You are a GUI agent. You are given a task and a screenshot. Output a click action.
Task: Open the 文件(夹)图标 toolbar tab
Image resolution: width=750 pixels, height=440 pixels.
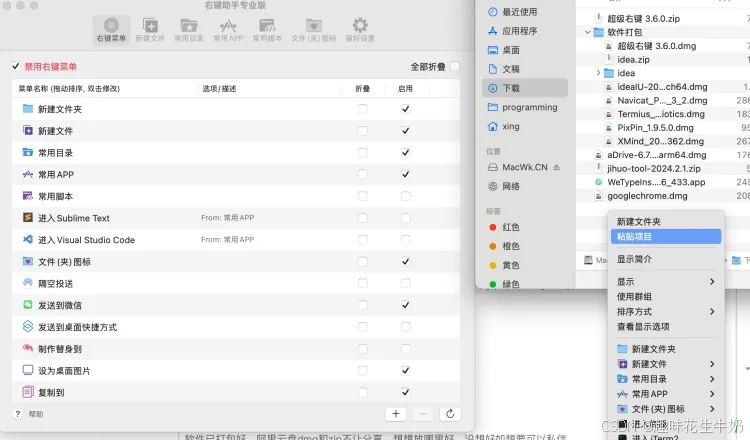(x=314, y=30)
